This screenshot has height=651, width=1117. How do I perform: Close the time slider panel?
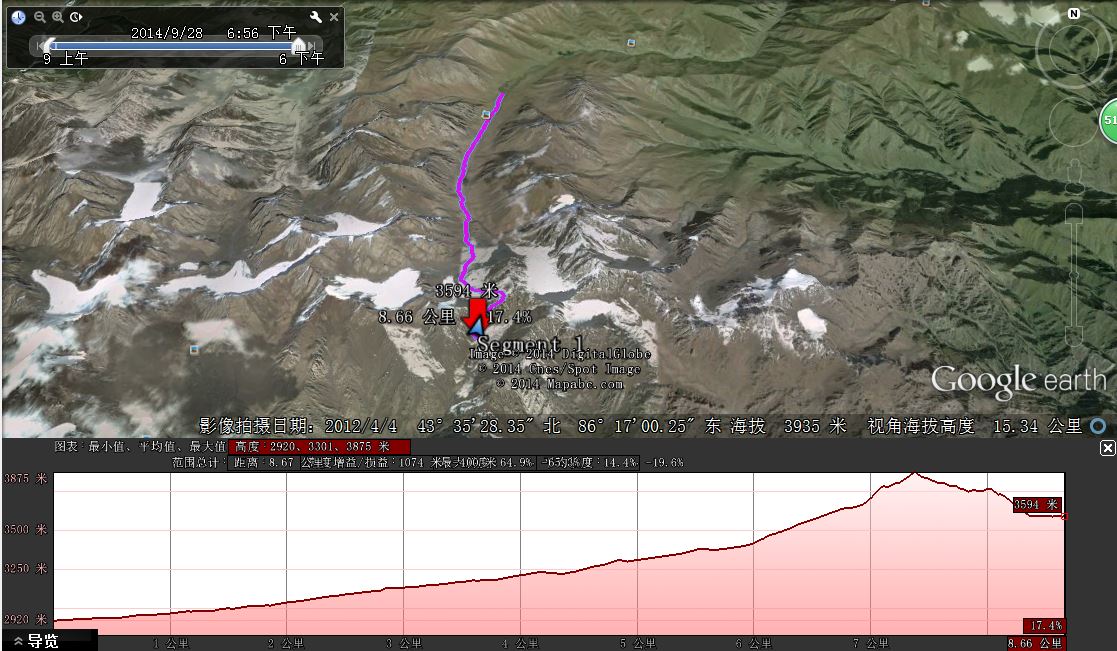tap(334, 17)
